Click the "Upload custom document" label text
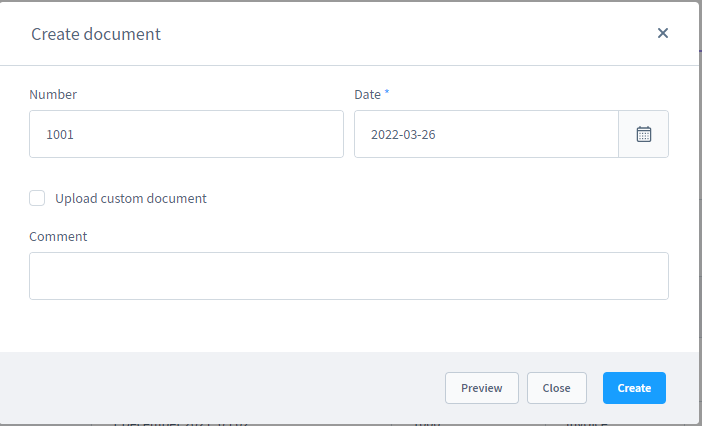 [131, 198]
